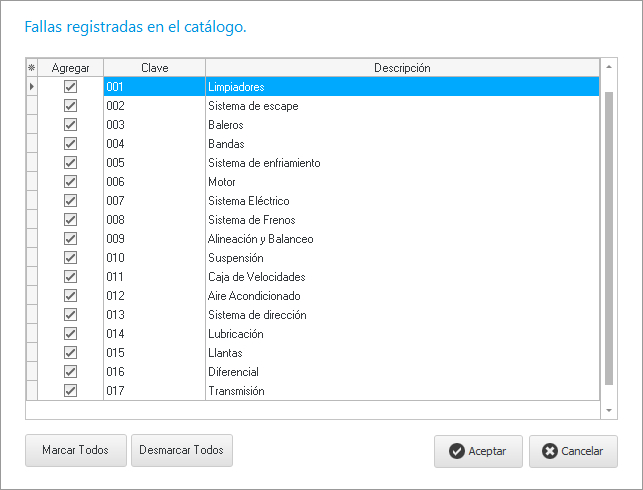Uncheck the Aire Acondicionado checkbox
Viewport: 643px width, 490px height.
70,296
